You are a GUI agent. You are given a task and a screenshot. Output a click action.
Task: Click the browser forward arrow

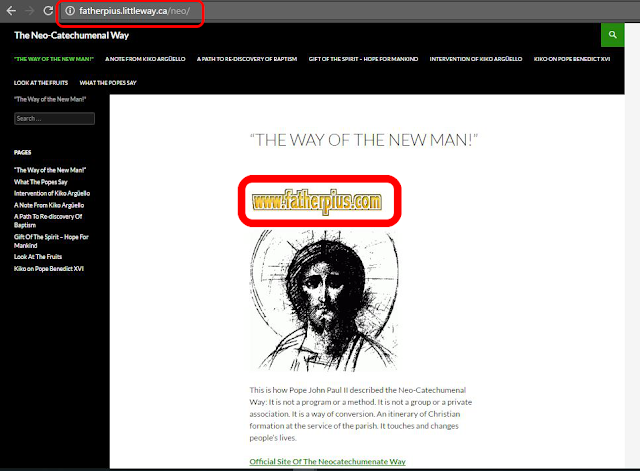click(x=29, y=11)
